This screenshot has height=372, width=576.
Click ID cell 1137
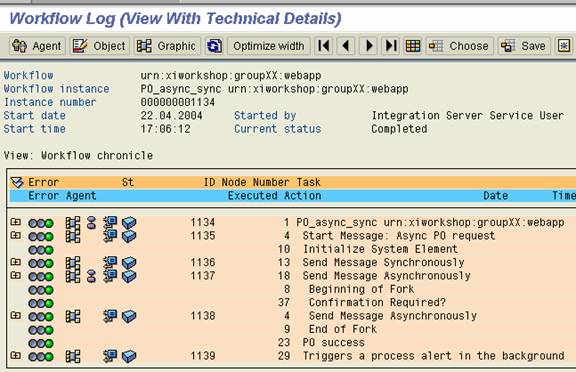[203, 275]
